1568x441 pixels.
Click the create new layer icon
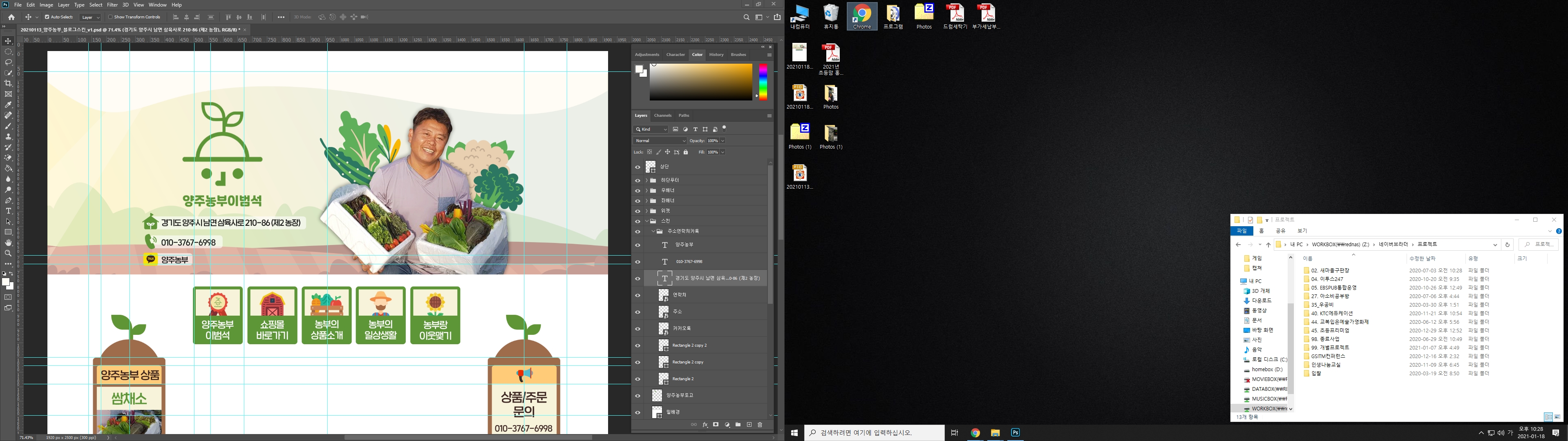tap(749, 425)
